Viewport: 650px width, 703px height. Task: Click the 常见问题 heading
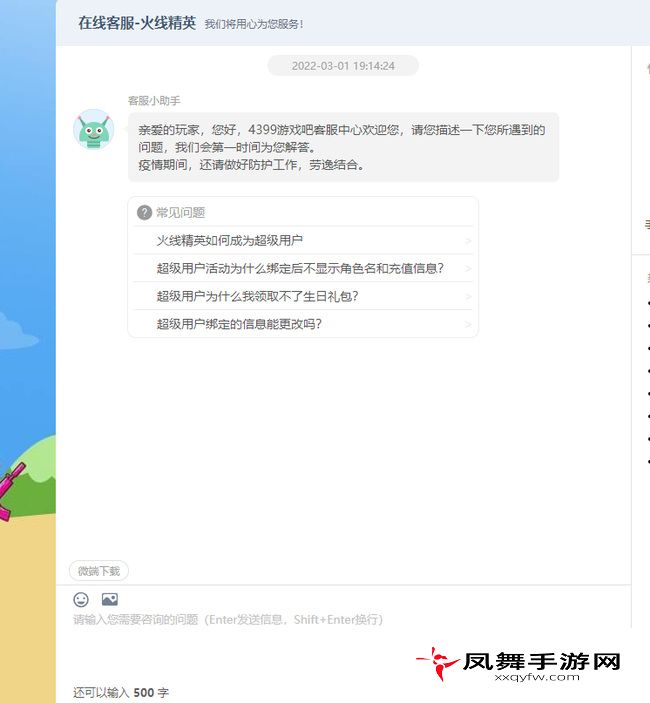[x=180, y=213]
